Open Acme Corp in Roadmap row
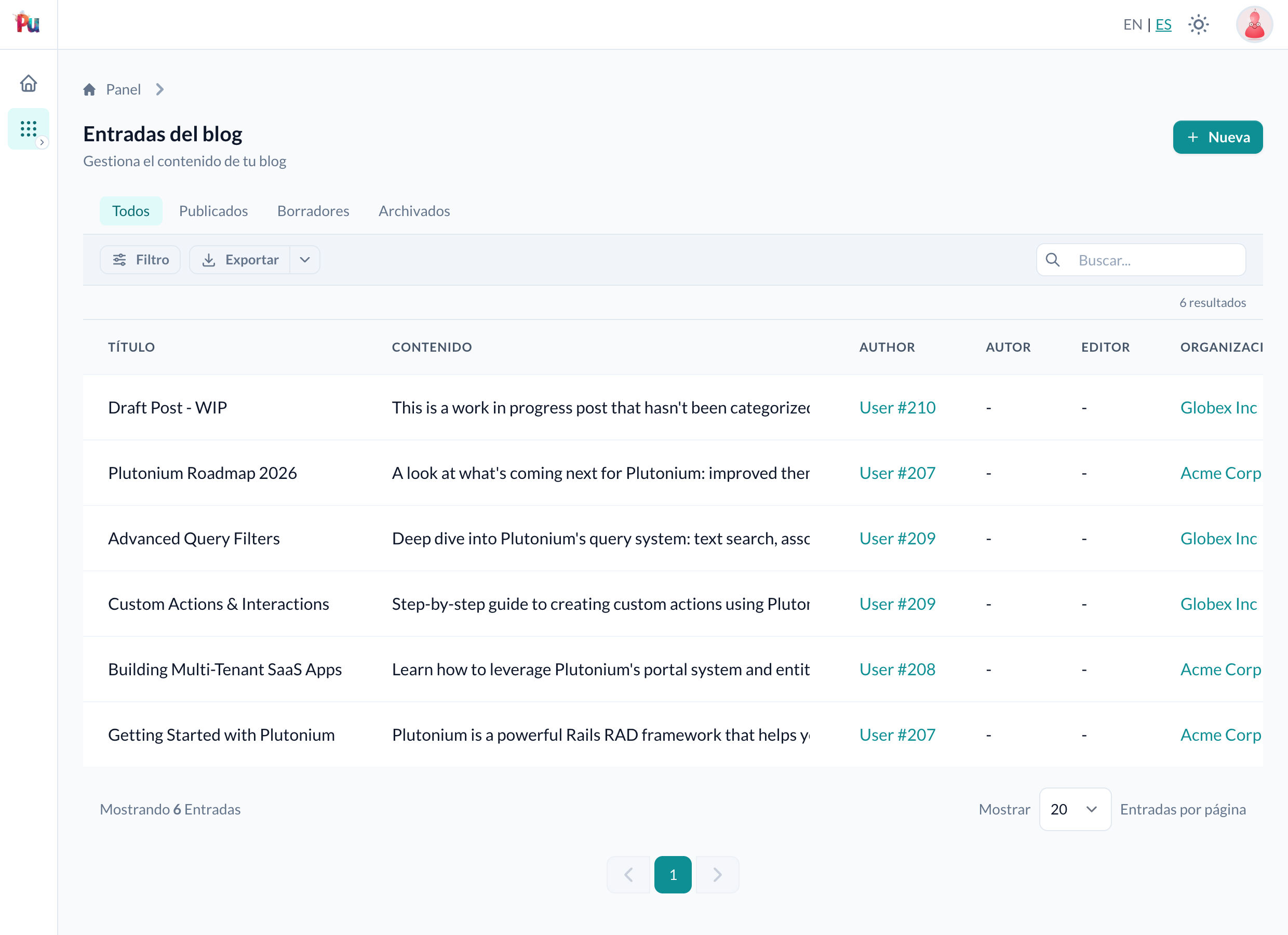 click(x=1221, y=473)
